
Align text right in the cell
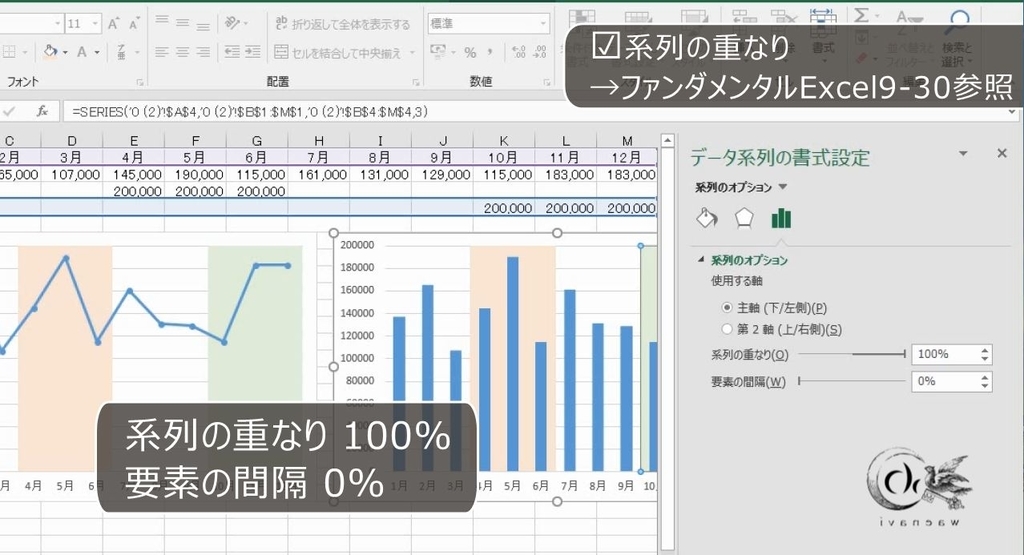pos(203,52)
